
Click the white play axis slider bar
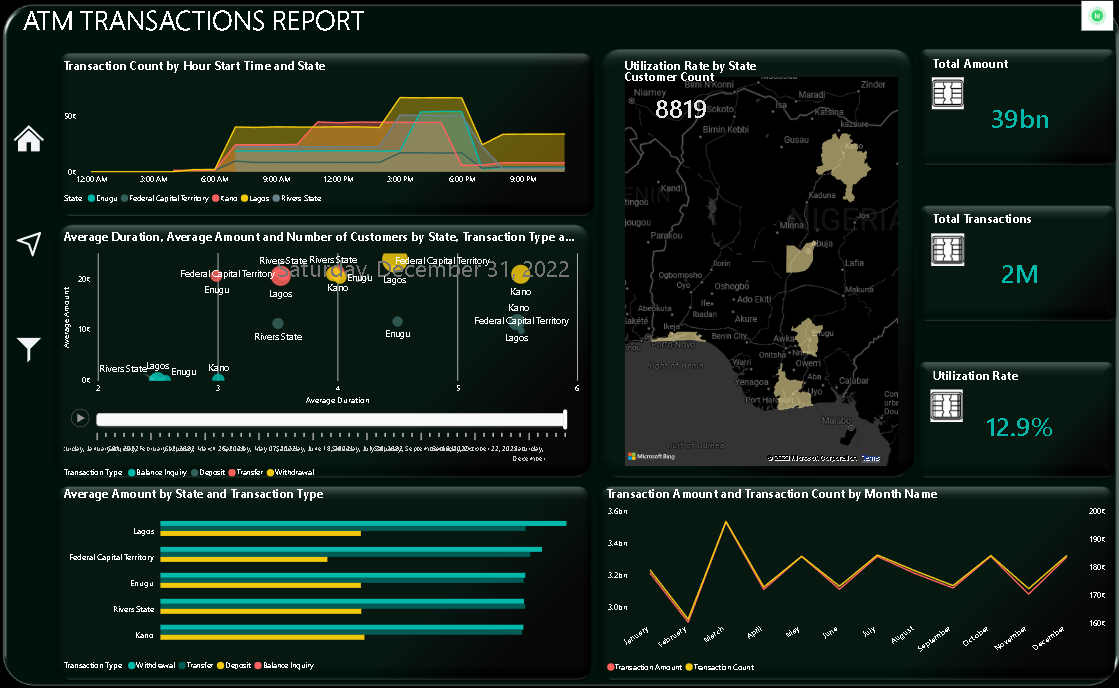tap(331, 420)
